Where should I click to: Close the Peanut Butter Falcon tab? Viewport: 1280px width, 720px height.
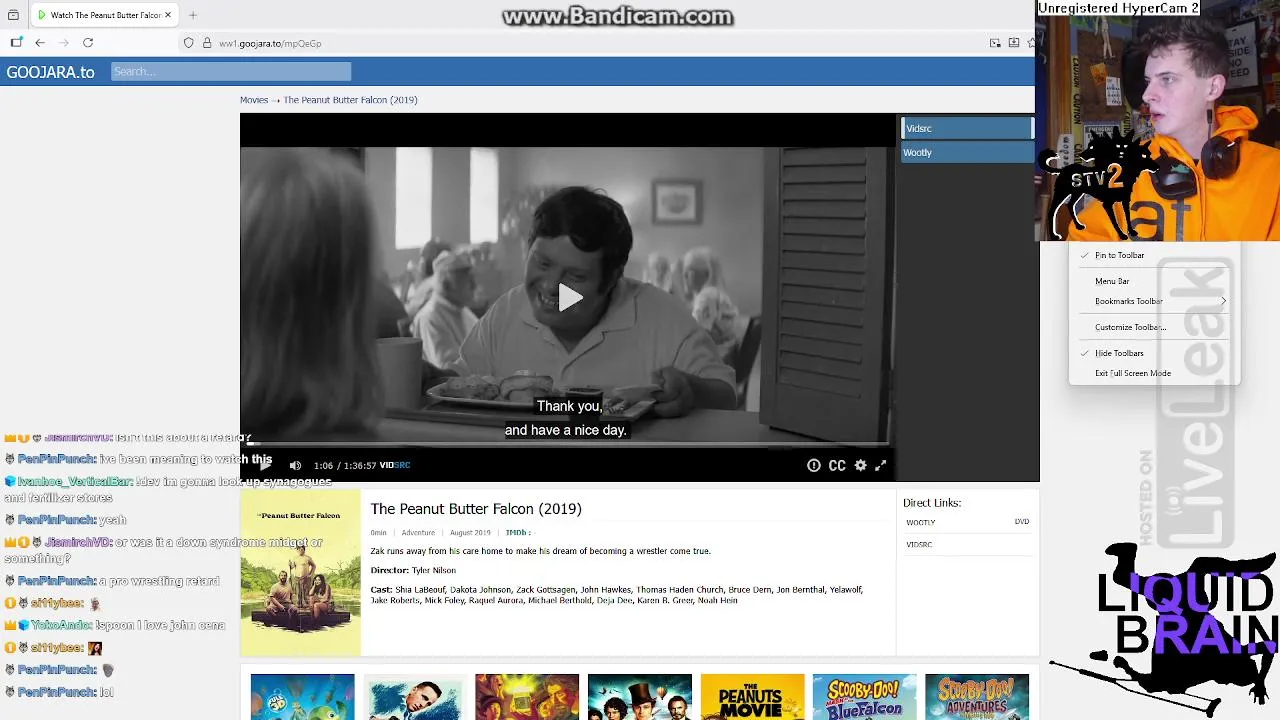point(168,15)
